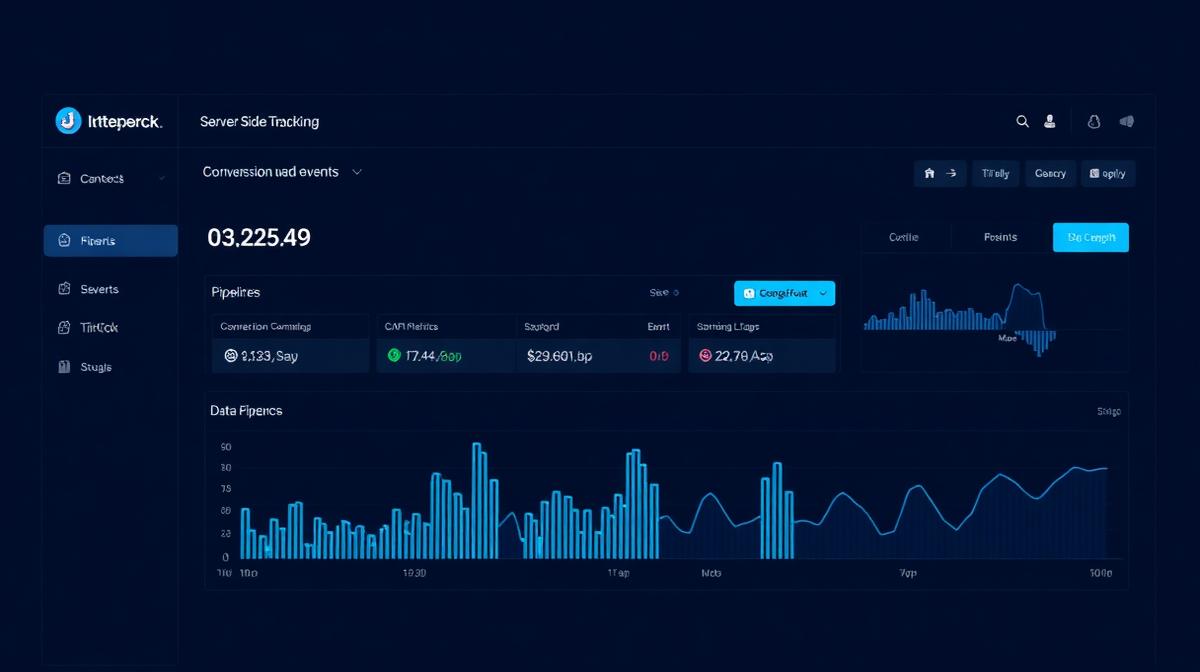Switch to the Fosints tab
The height and width of the screenshot is (672, 1200).
(x=1000, y=237)
